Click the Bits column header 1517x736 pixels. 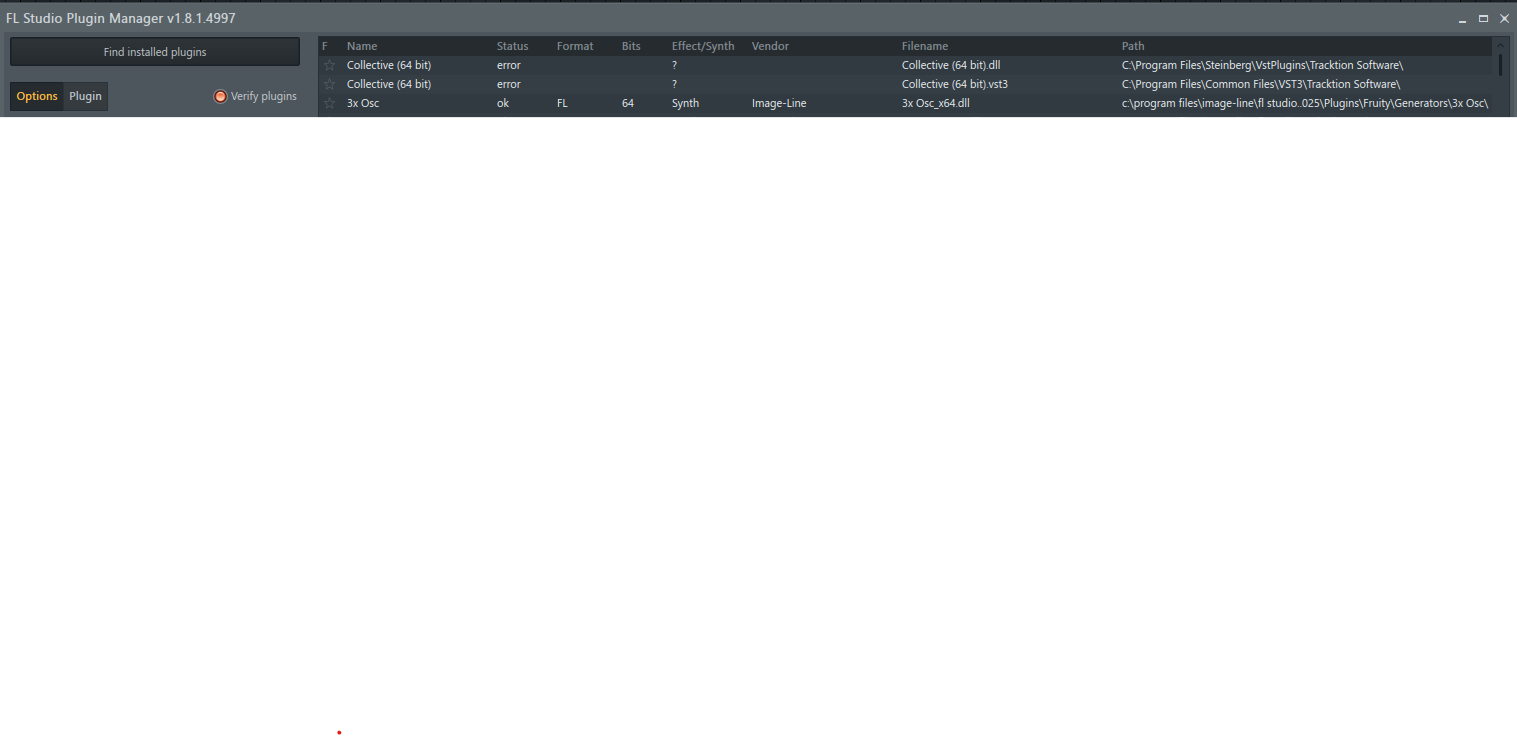tap(630, 46)
